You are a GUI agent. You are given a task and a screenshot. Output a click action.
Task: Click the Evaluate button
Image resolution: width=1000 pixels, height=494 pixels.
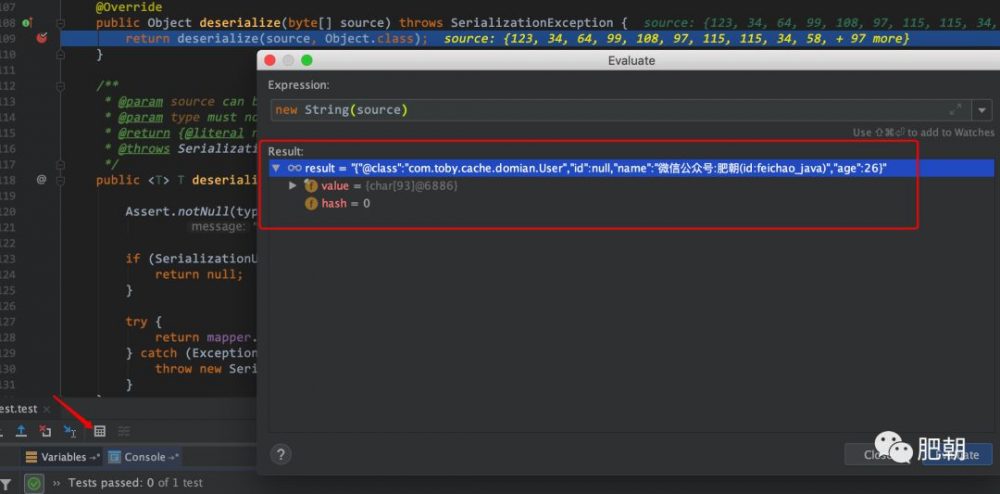coord(957,454)
